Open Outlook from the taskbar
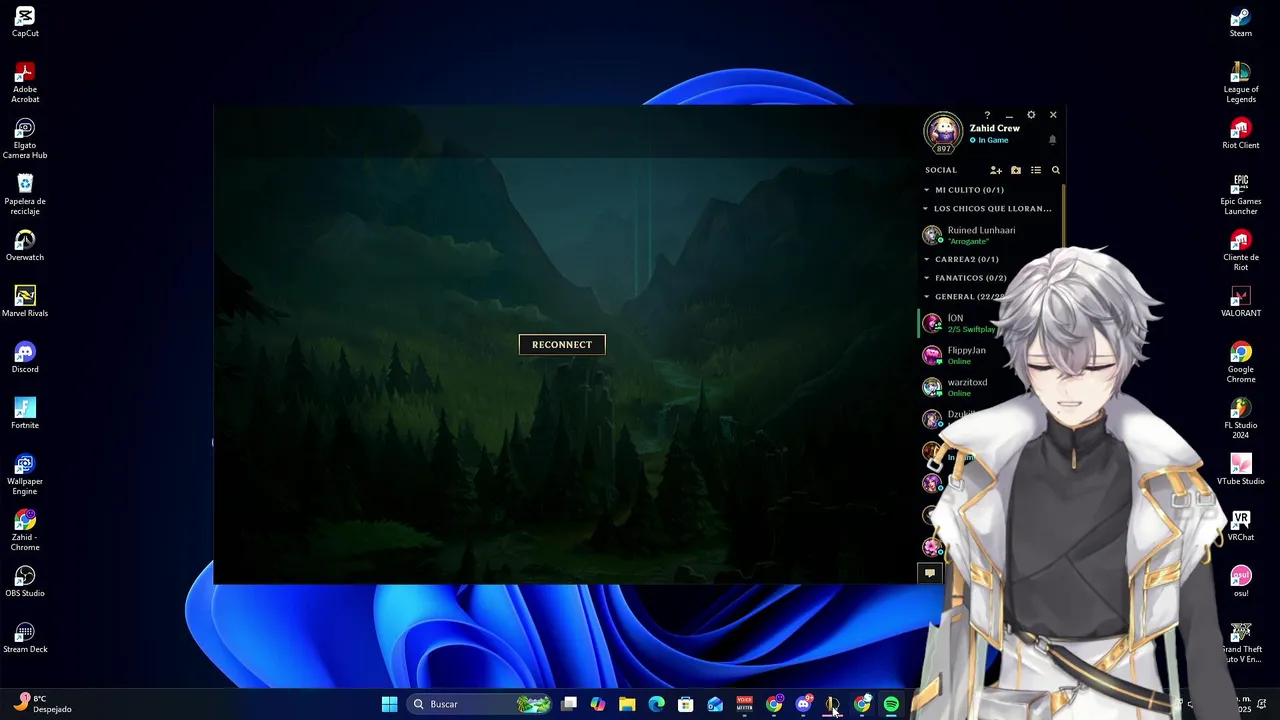Viewport: 1280px width, 720px height. click(715, 704)
